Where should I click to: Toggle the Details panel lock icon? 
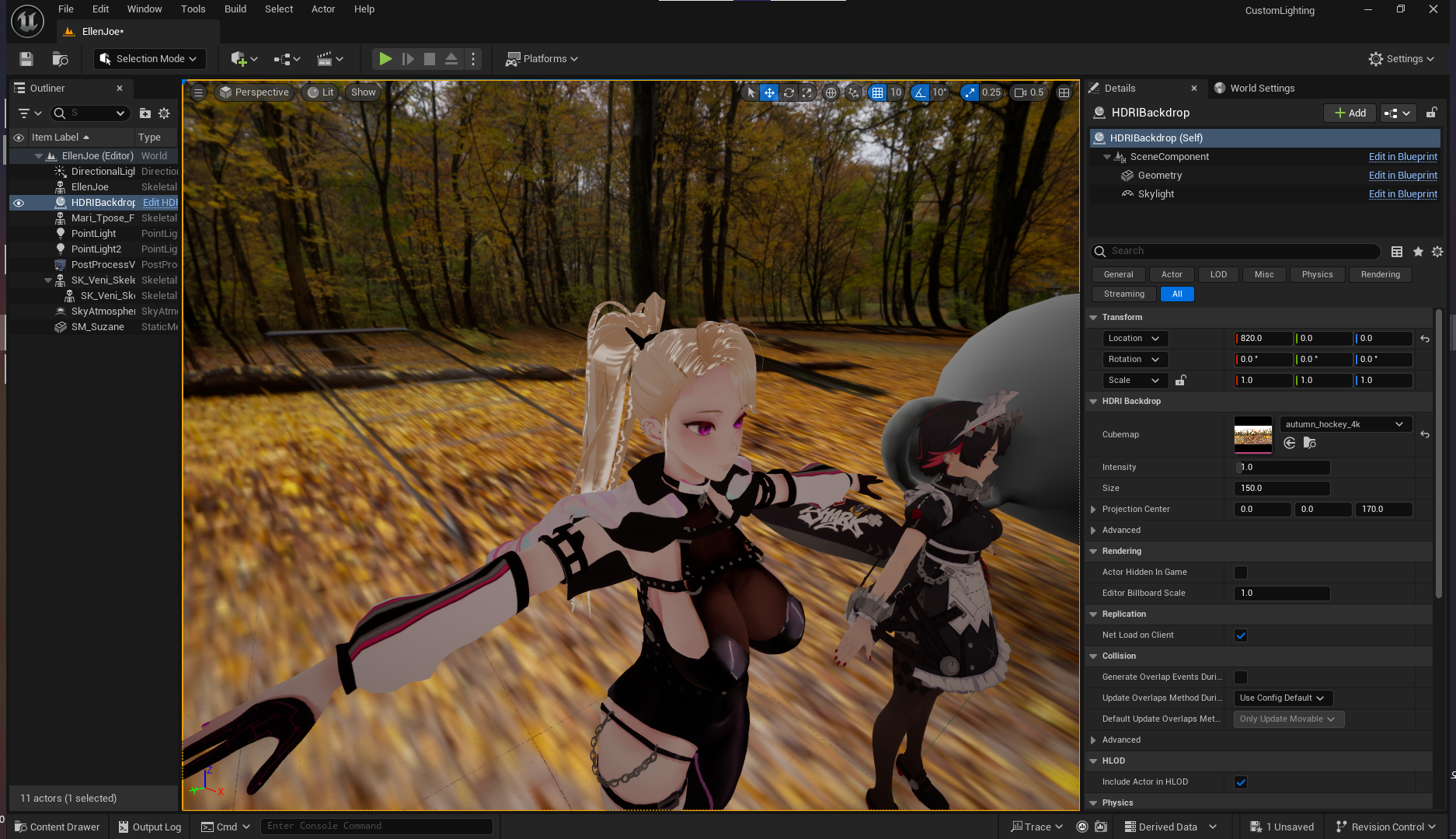tap(1431, 113)
